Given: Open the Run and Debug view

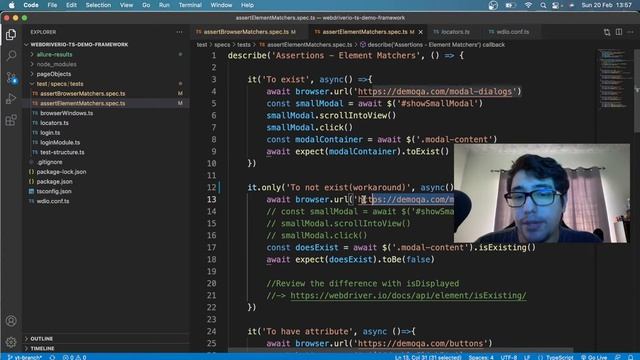Looking at the screenshot, I should [x=11, y=99].
